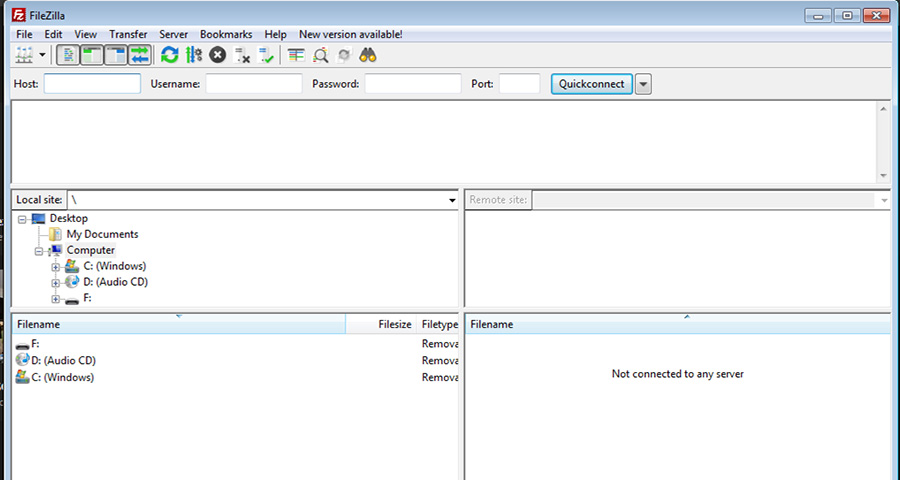
Task: Click the disconnect from server icon
Action: pyautogui.click(x=242, y=56)
